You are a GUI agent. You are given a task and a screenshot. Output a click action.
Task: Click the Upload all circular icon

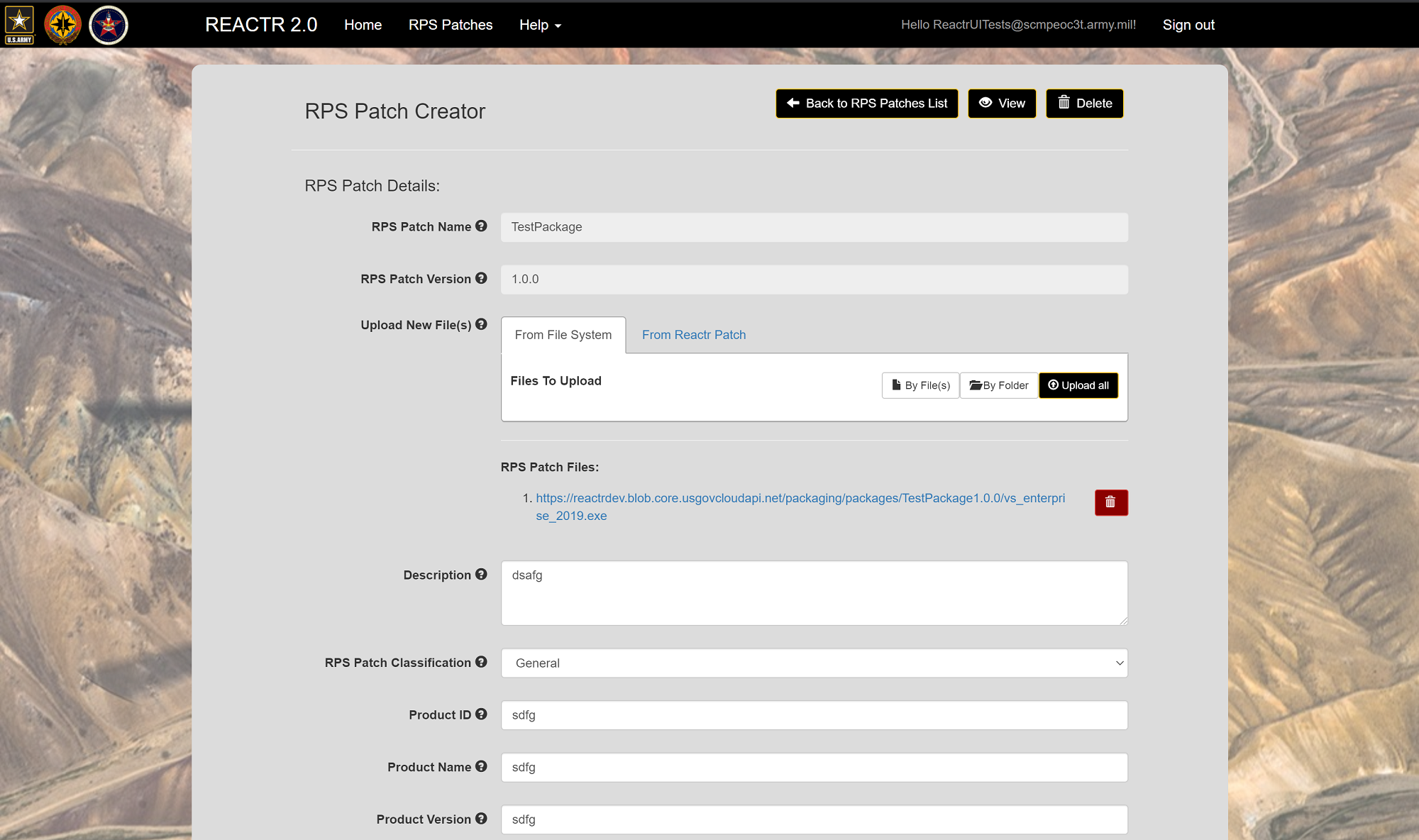click(1054, 385)
